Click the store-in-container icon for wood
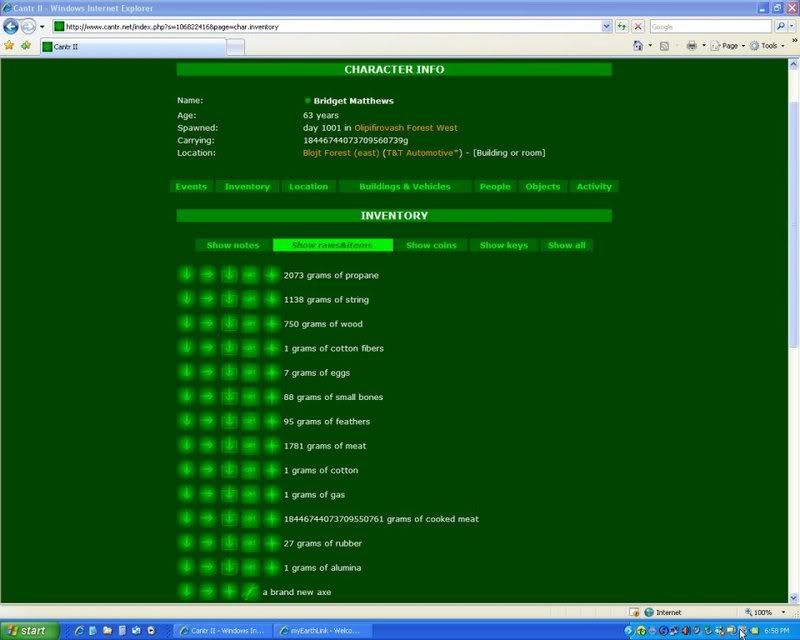Screen dimensions: 800x640 (229, 324)
